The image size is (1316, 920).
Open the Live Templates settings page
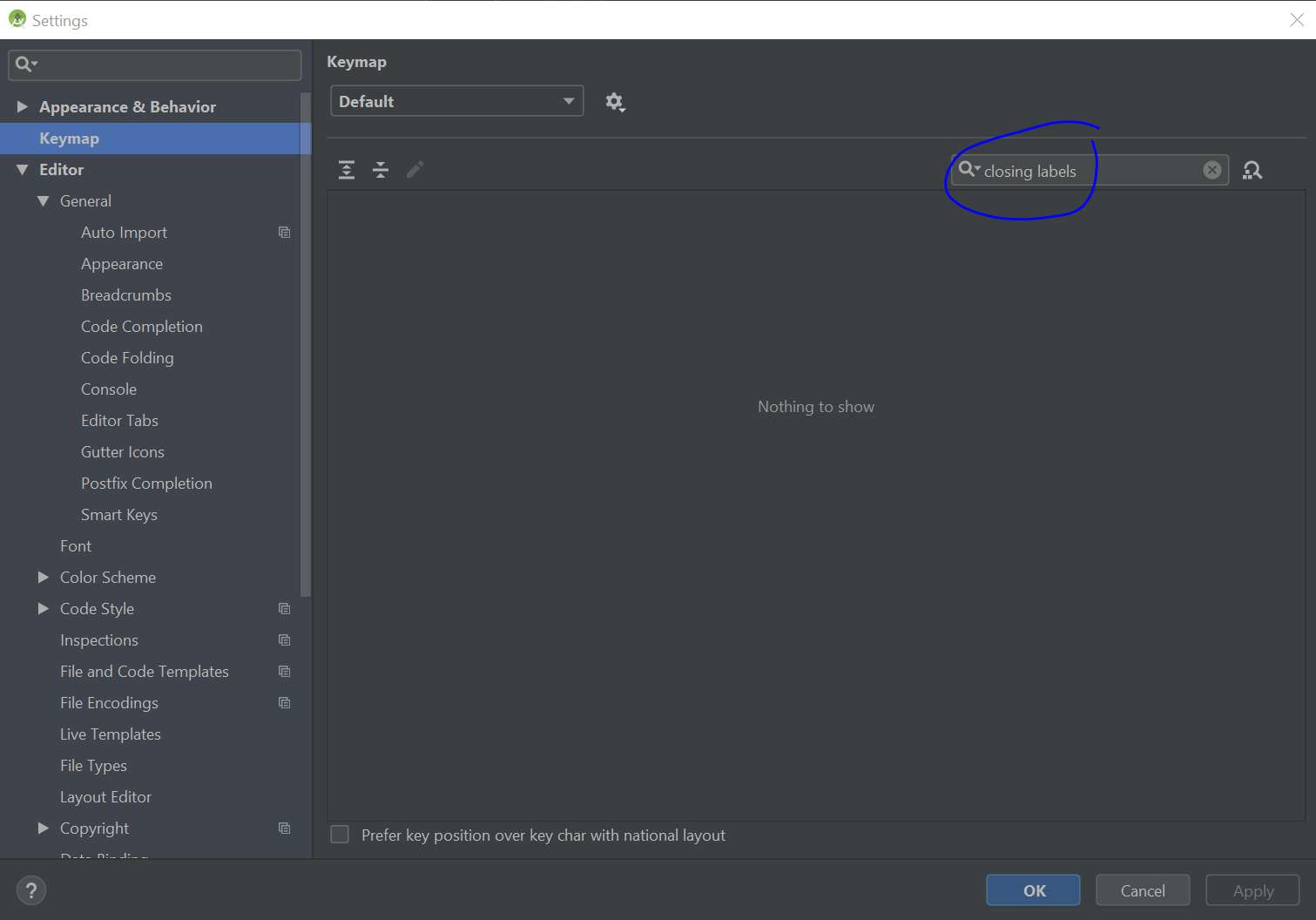pyautogui.click(x=110, y=734)
